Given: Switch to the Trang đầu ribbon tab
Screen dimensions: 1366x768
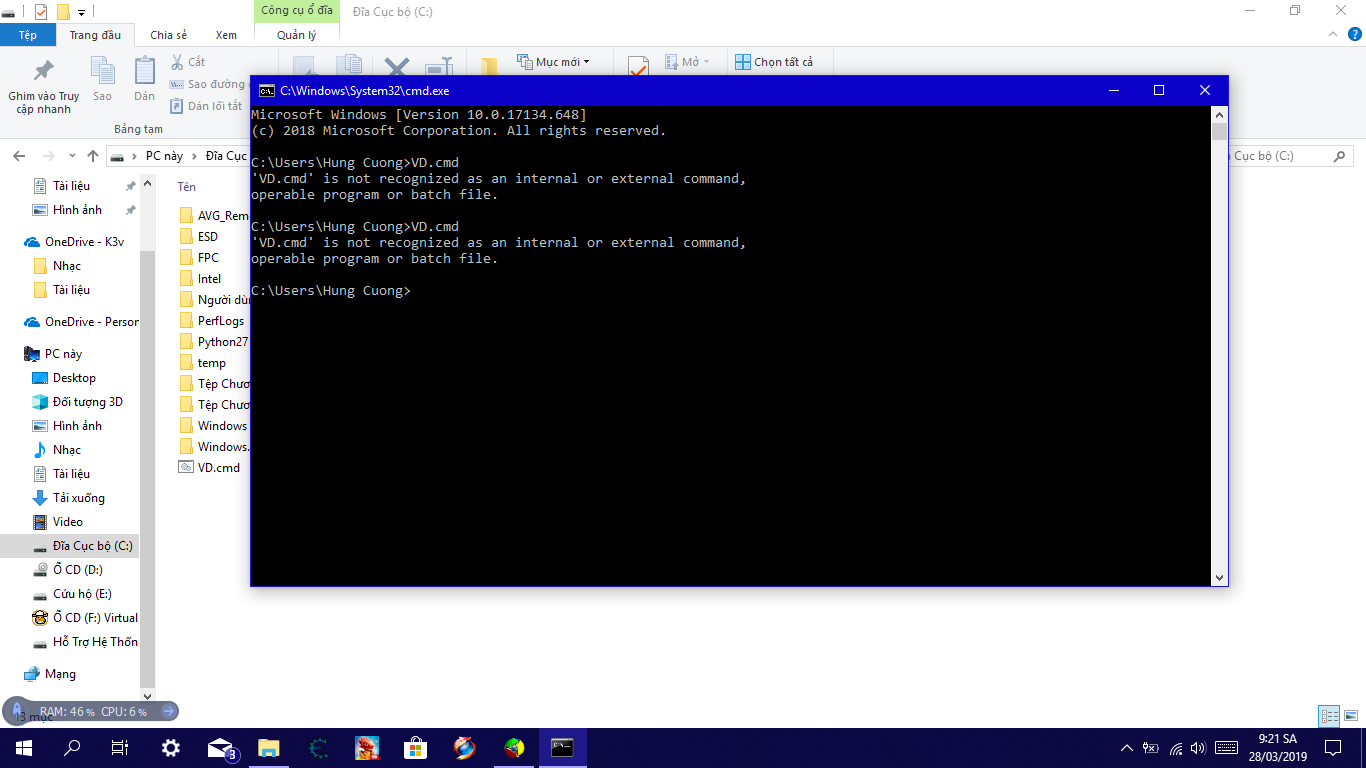Looking at the screenshot, I should (x=95, y=35).
